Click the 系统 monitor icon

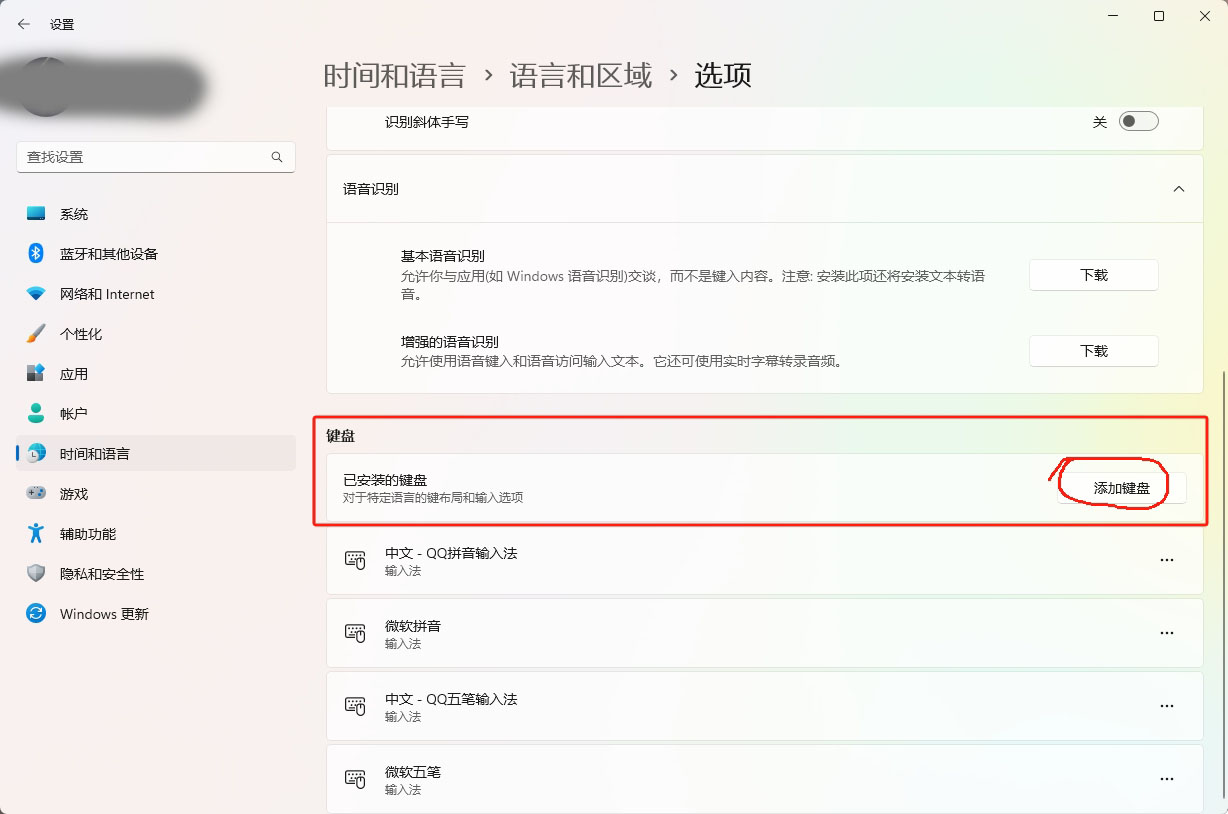tap(36, 214)
